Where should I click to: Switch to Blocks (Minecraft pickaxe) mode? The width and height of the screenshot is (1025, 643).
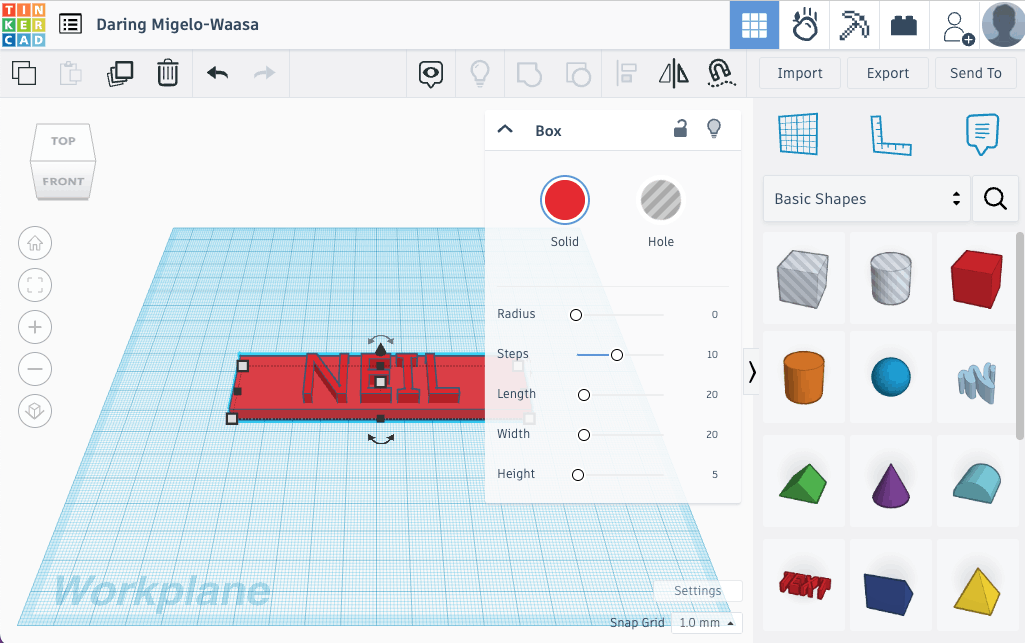click(854, 25)
